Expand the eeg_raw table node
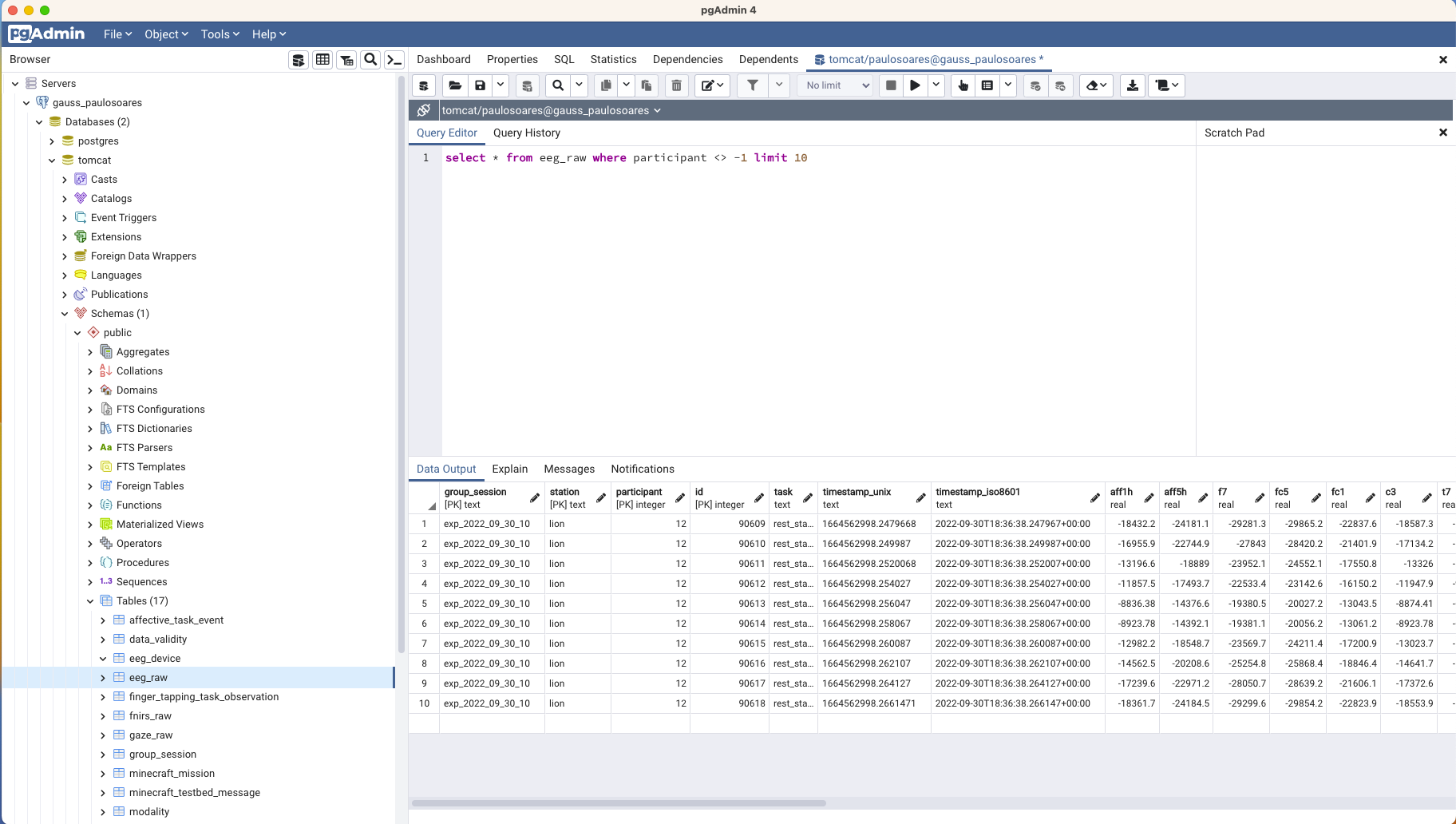 point(103,678)
